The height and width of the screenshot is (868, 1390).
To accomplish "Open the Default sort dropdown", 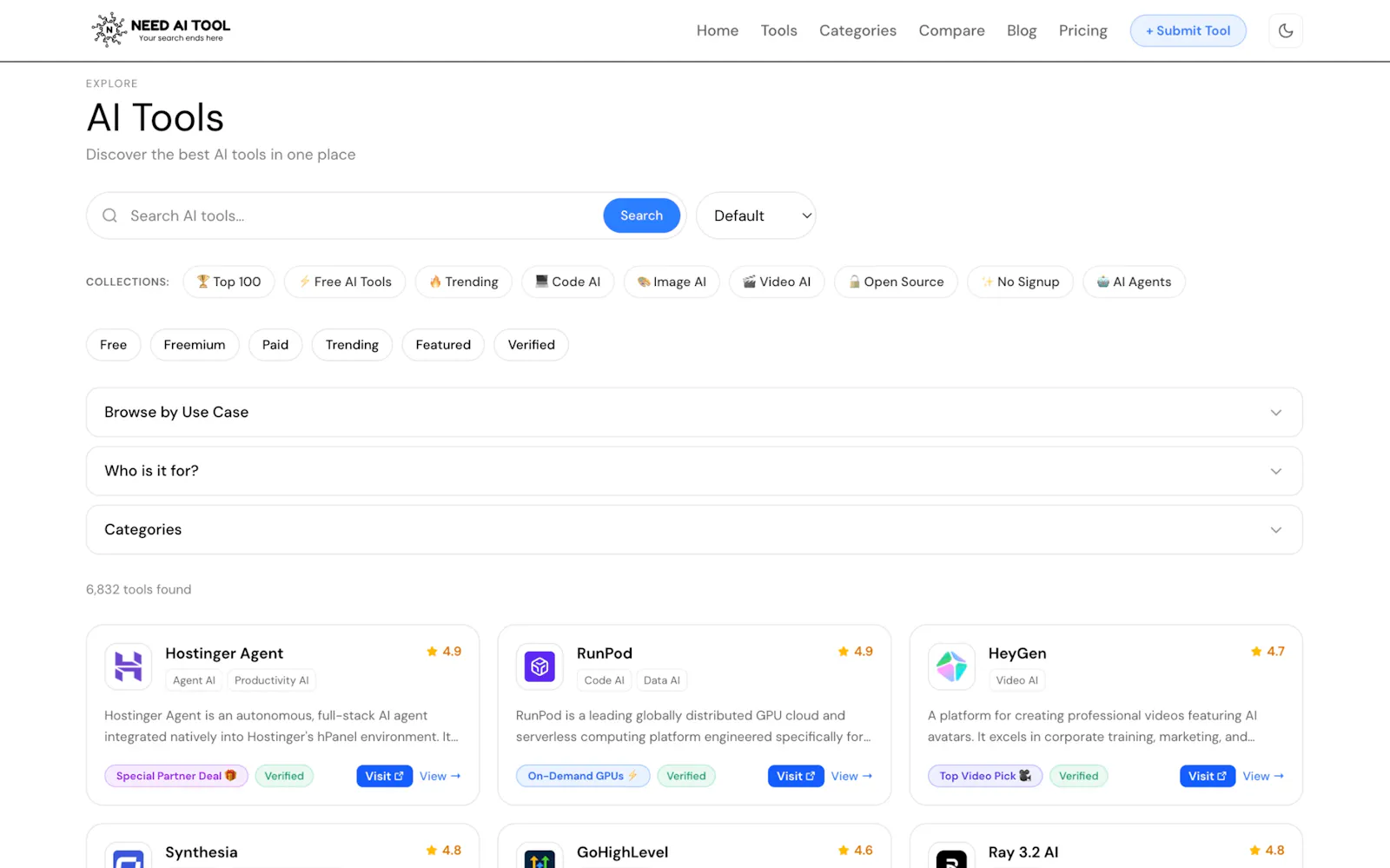I will (756, 215).
